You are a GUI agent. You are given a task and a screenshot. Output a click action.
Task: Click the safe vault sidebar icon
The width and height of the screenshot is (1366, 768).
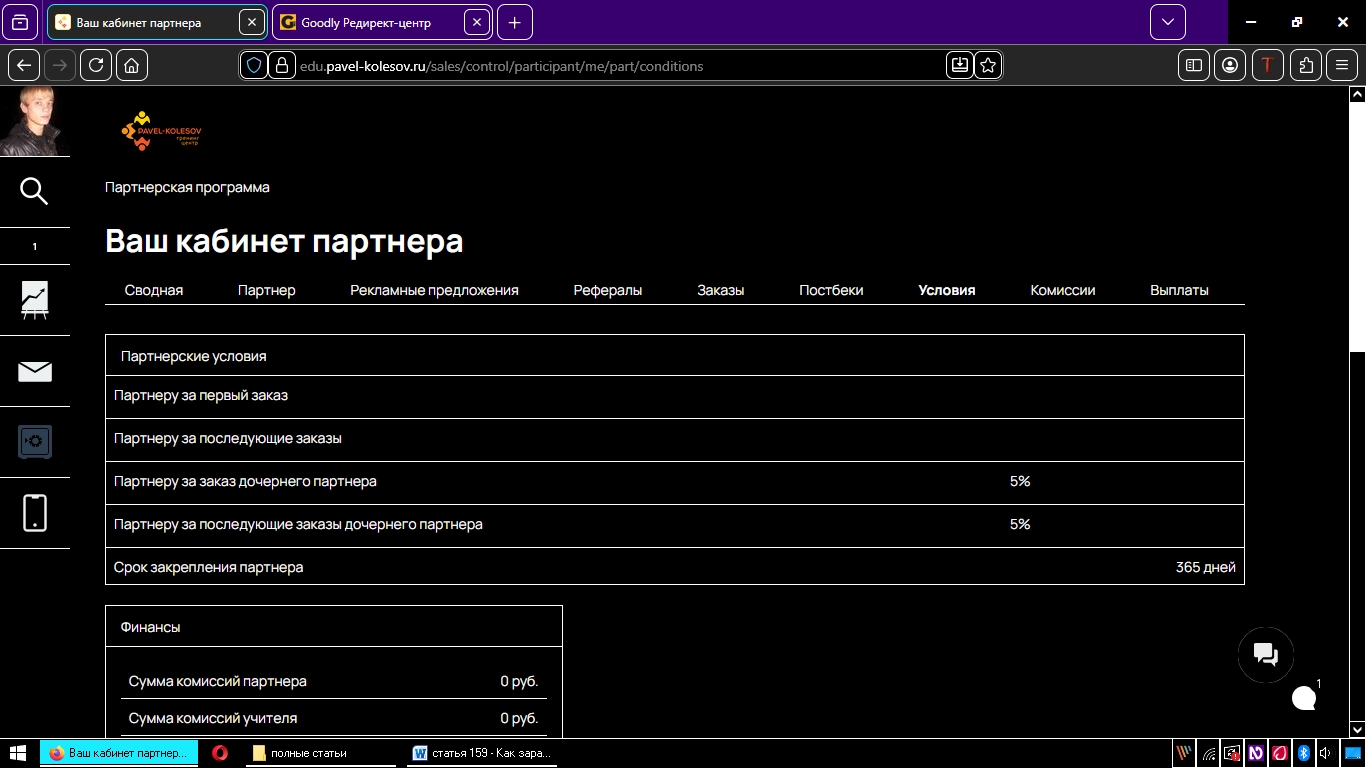point(34,441)
